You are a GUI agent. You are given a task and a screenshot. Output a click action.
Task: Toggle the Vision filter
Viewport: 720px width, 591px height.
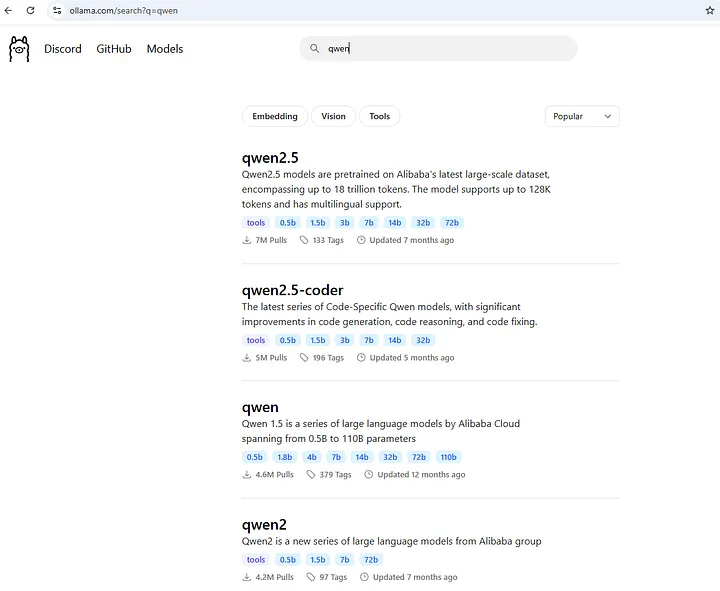click(x=333, y=116)
